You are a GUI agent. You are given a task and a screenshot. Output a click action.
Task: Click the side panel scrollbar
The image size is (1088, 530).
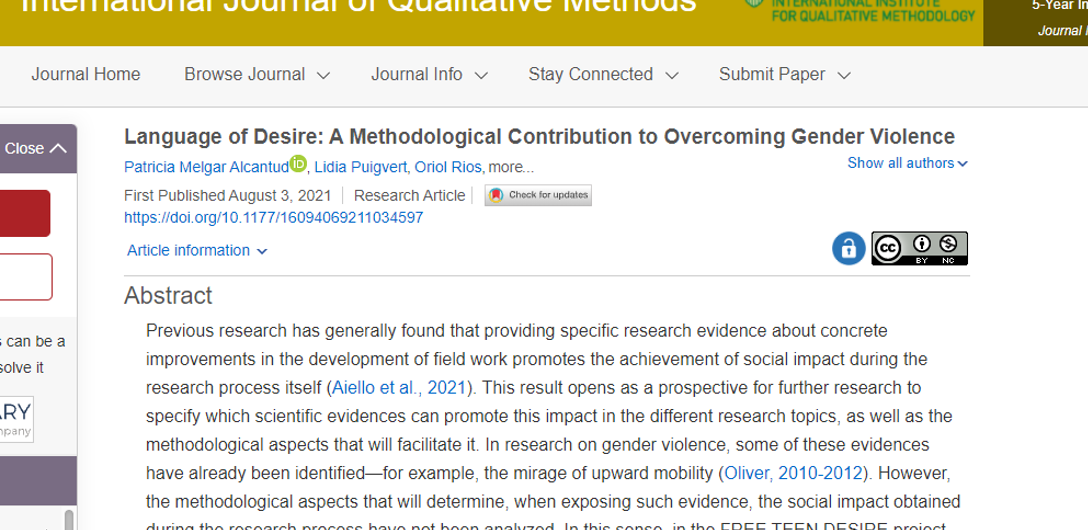(69, 519)
